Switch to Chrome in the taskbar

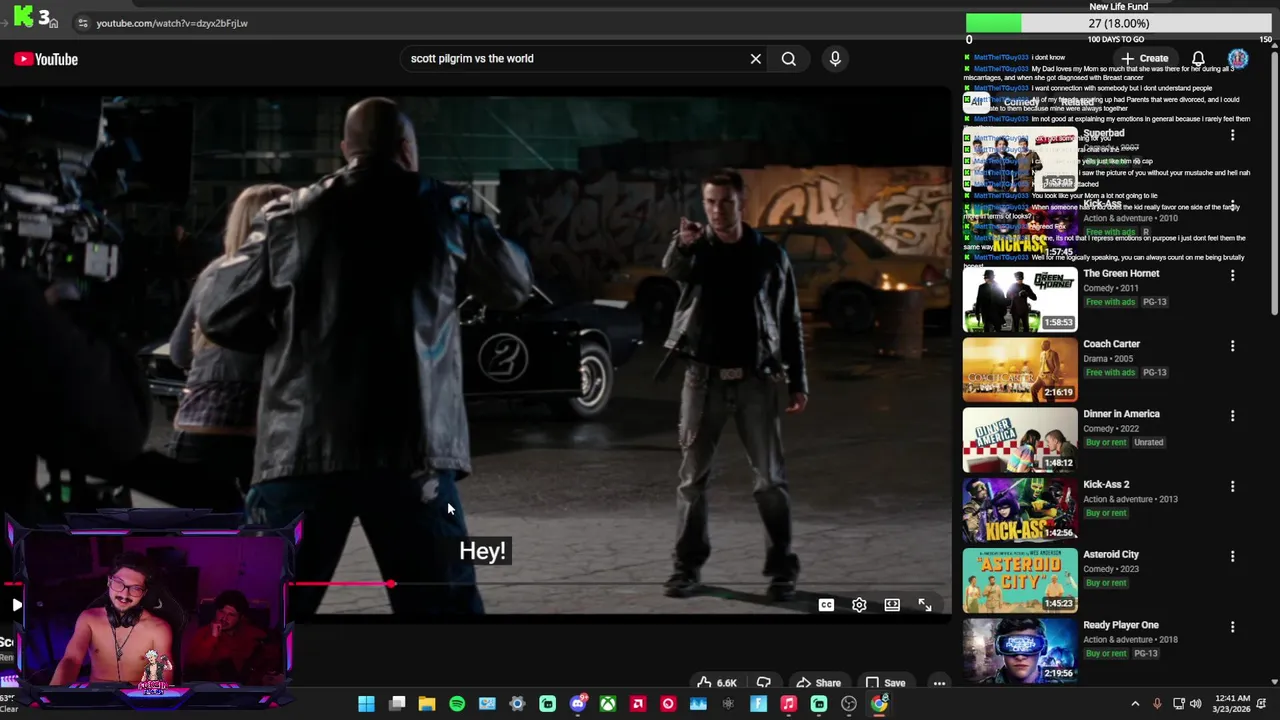point(879,704)
